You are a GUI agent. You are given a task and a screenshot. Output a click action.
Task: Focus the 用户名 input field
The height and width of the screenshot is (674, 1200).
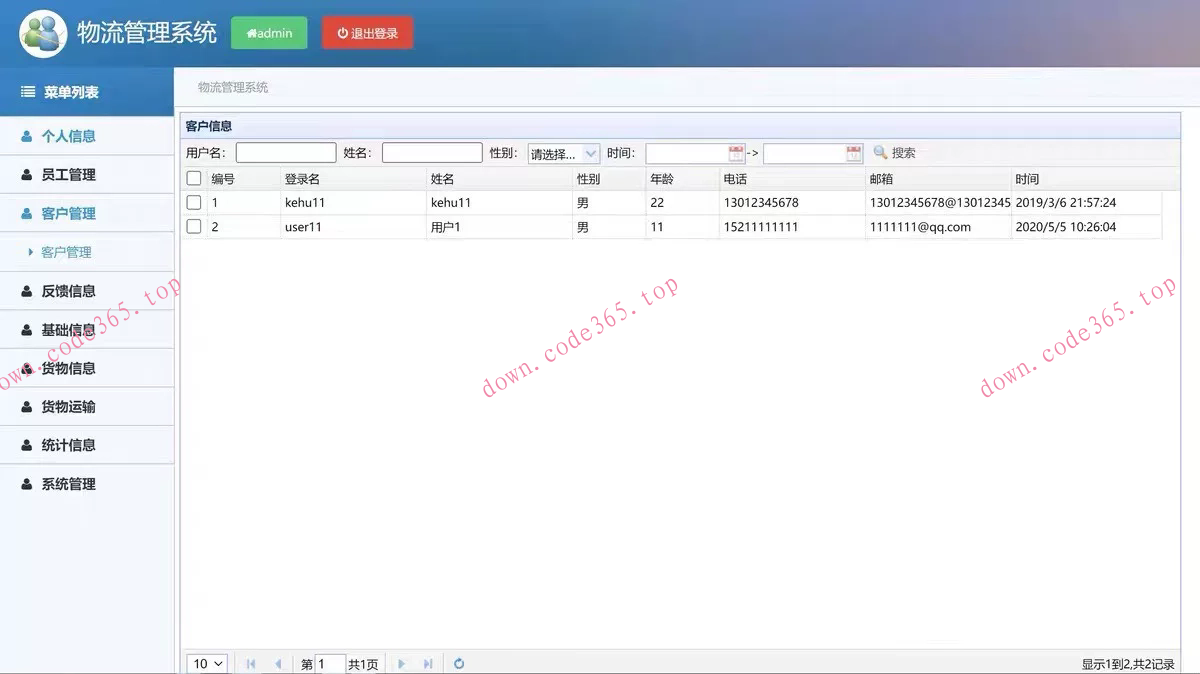[x=286, y=153]
